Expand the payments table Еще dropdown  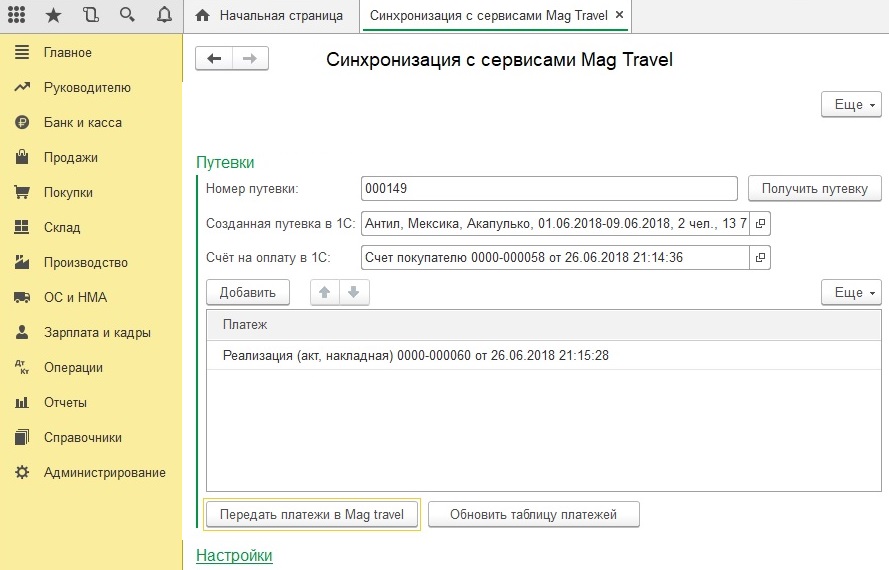pyautogui.click(x=851, y=293)
